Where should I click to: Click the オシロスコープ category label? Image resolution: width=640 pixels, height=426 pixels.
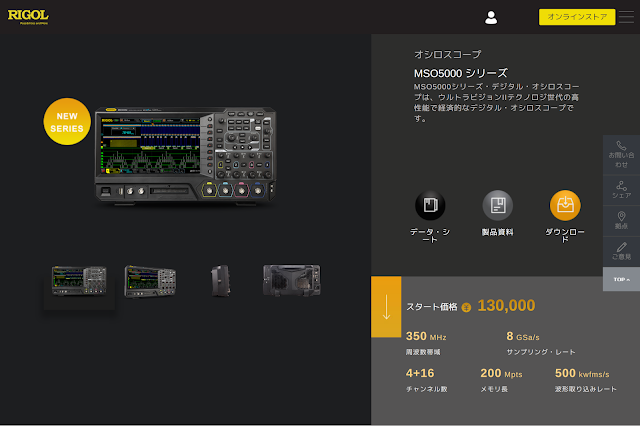pyautogui.click(x=448, y=54)
